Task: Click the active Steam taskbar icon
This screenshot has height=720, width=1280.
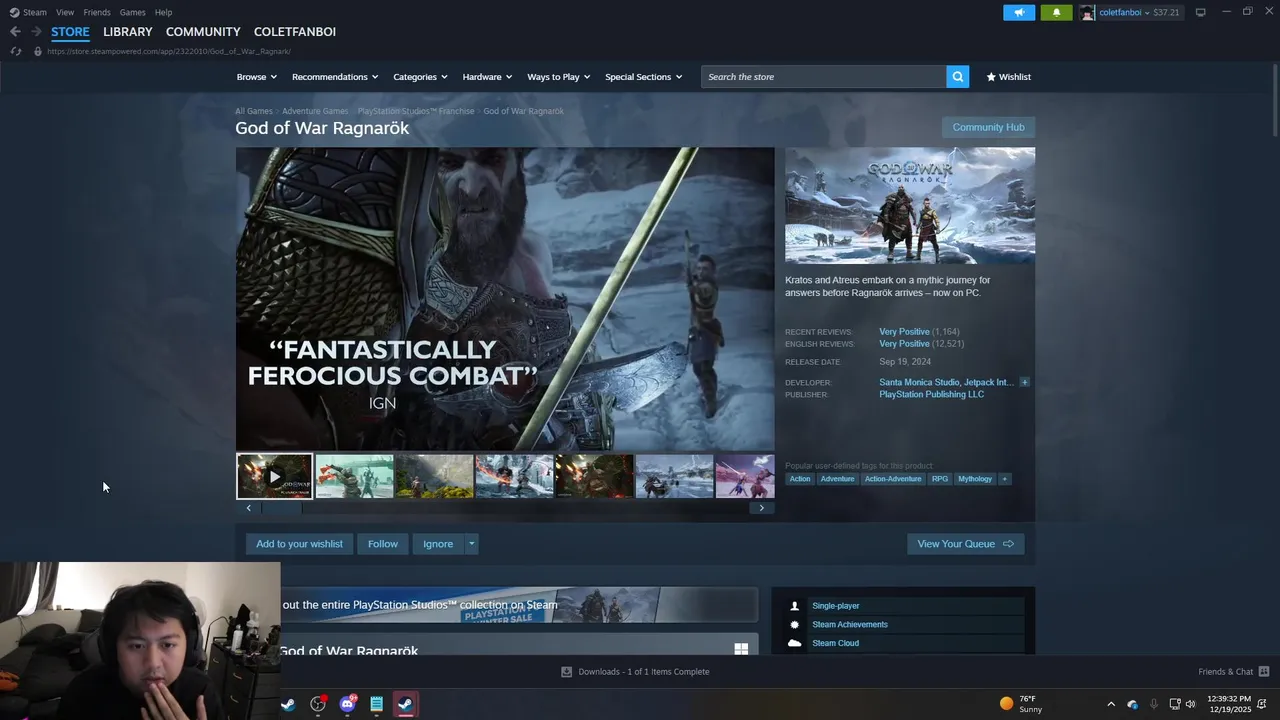Action: coord(405,704)
